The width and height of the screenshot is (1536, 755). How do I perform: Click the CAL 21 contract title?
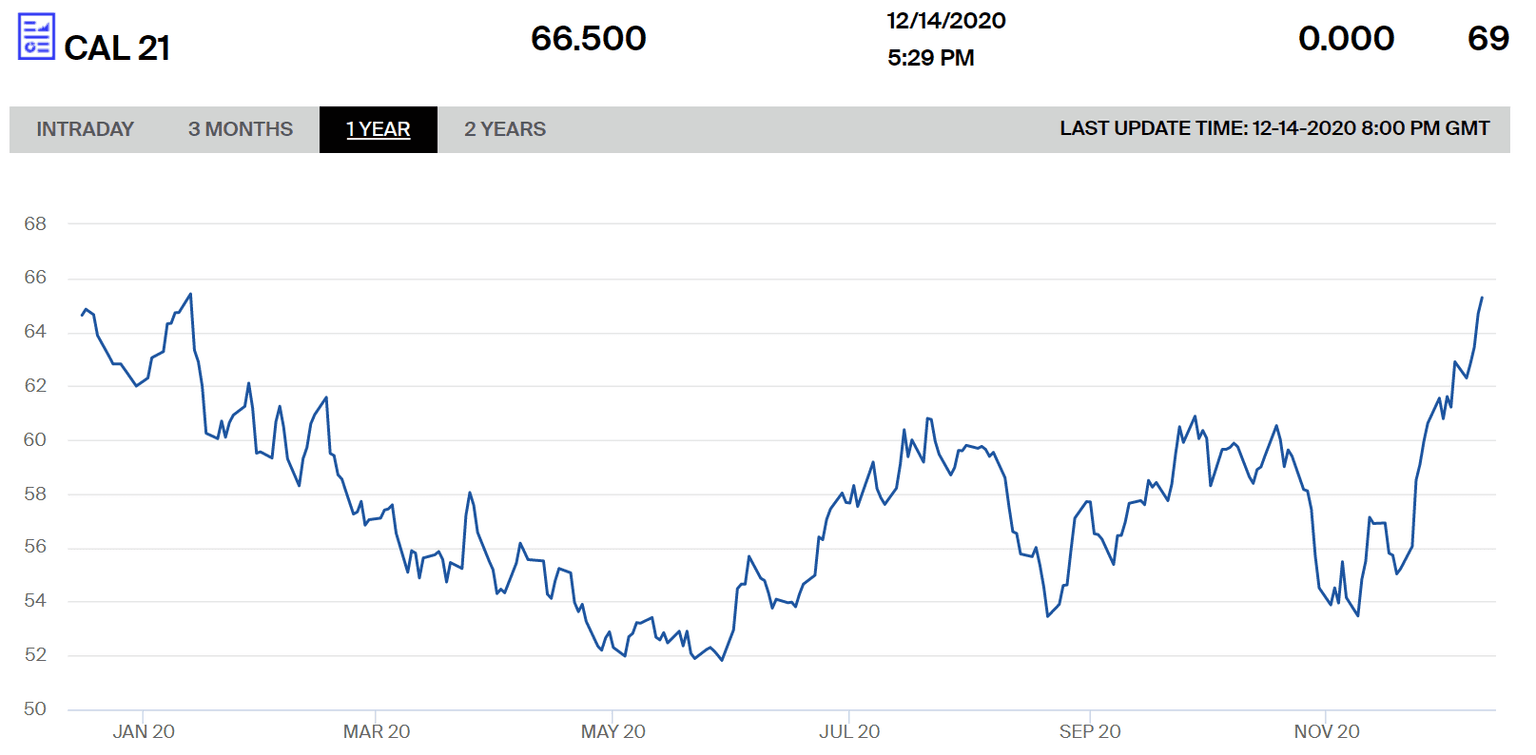click(x=117, y=48)
